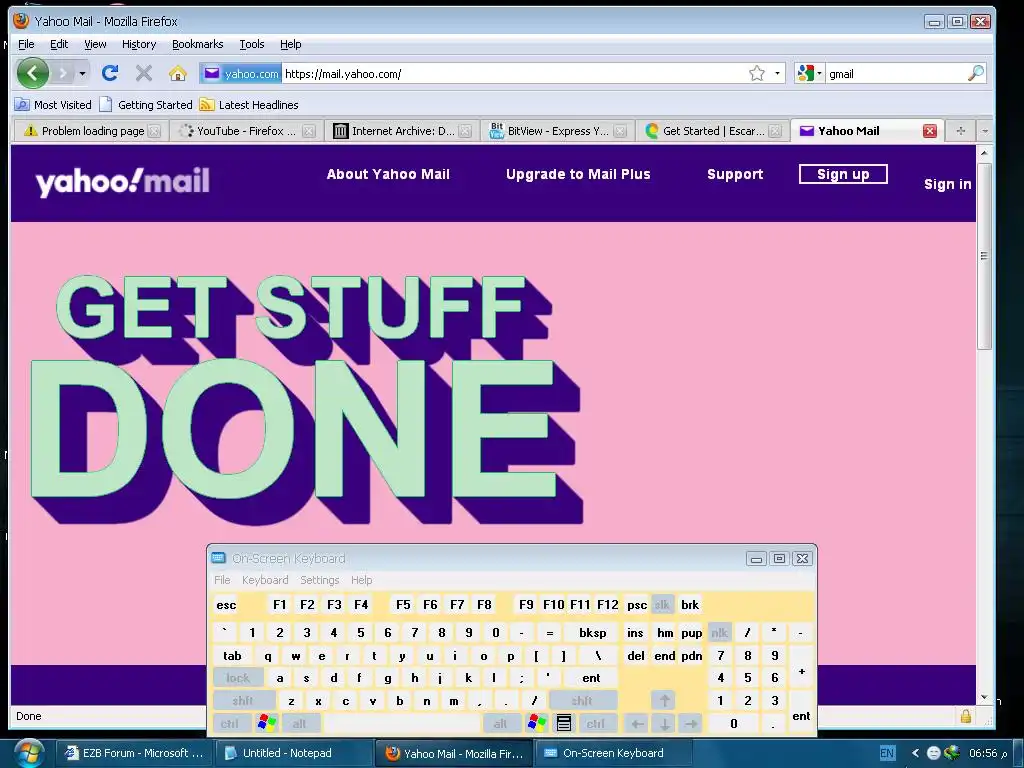Click the URL address field
The width and height of the screenshot is (1024, 768).
tap(513, 74)
